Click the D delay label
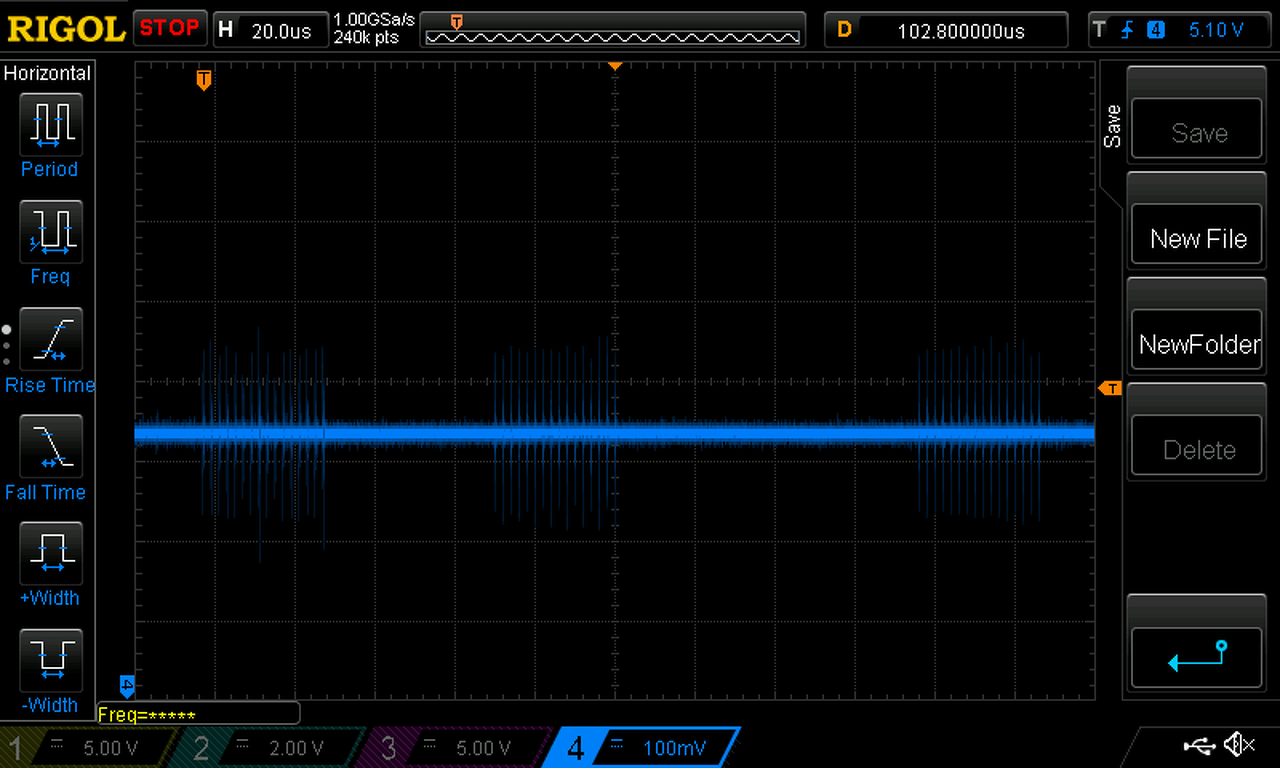1280x768 pixels. pyautogui.click(x=844, y=30)
